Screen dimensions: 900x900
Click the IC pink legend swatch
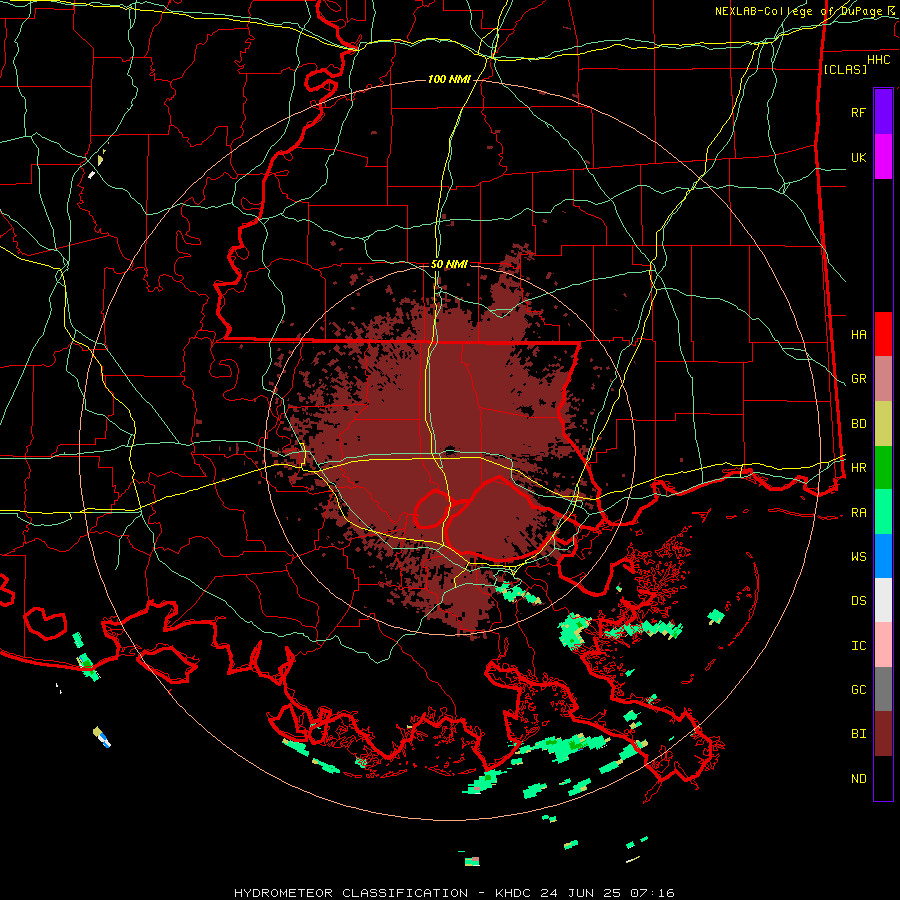[883, 645]
